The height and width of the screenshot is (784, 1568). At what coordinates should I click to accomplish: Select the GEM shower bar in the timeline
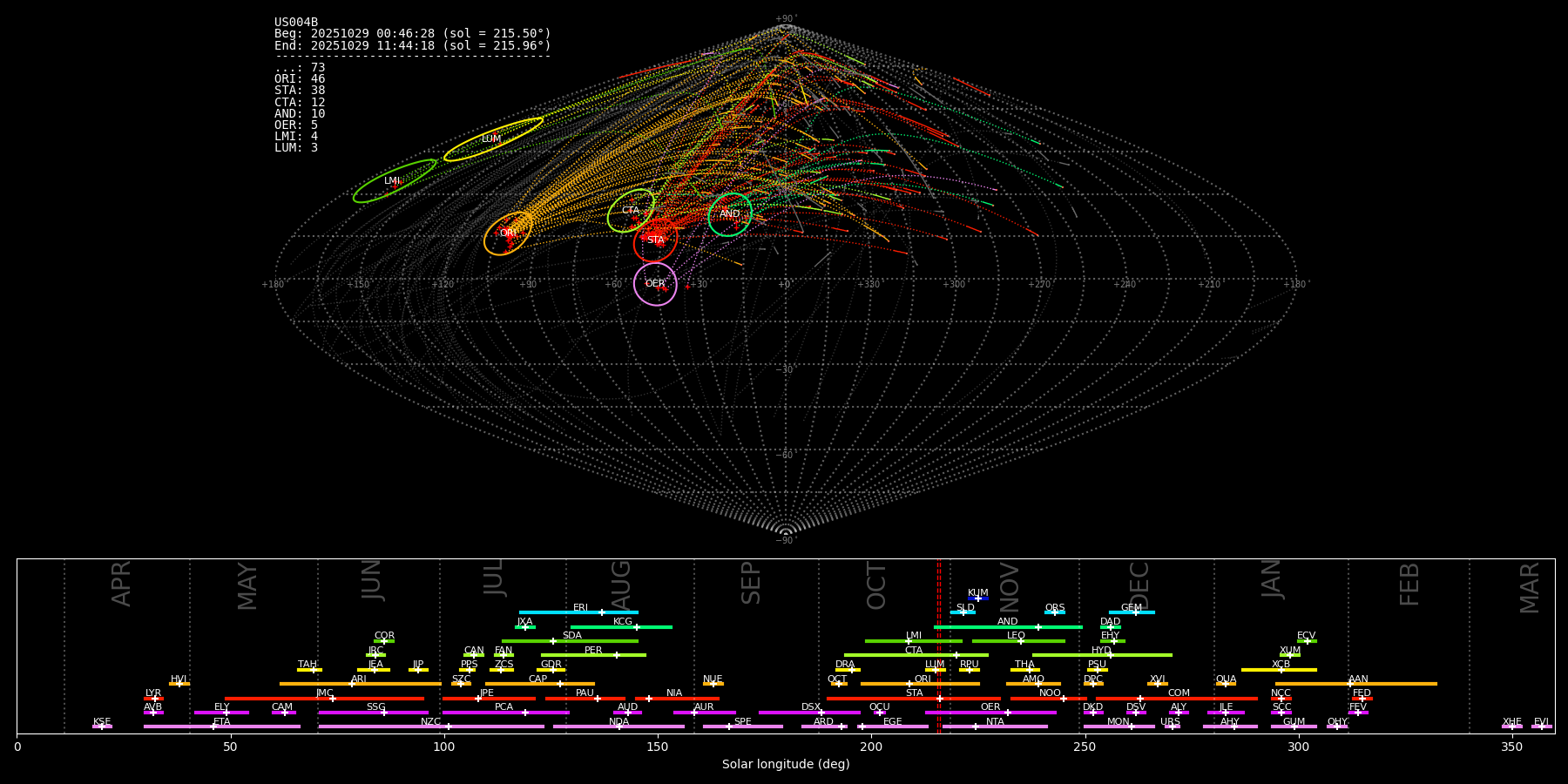[1132, 612]
